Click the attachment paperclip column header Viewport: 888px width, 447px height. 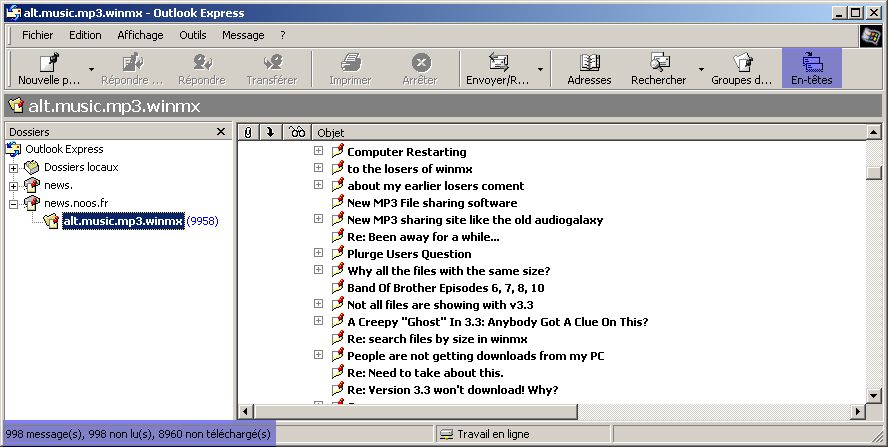click(x=247, y=132)
